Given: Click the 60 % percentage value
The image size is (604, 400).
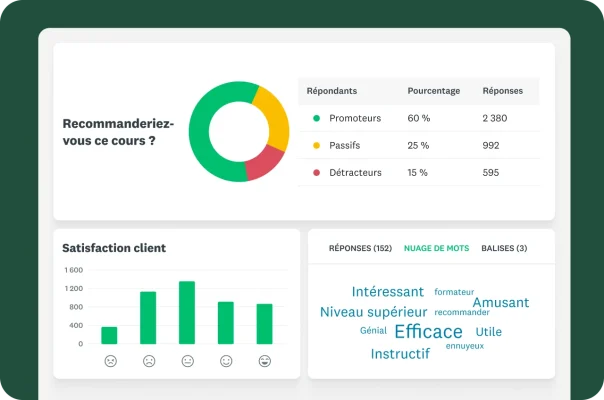Looking at the screenshot, I should coord(419,118).
